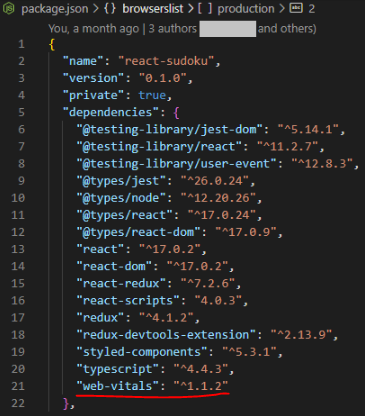
Task: Click "@testing-library/react" dependency name
Action: point(159,146)
